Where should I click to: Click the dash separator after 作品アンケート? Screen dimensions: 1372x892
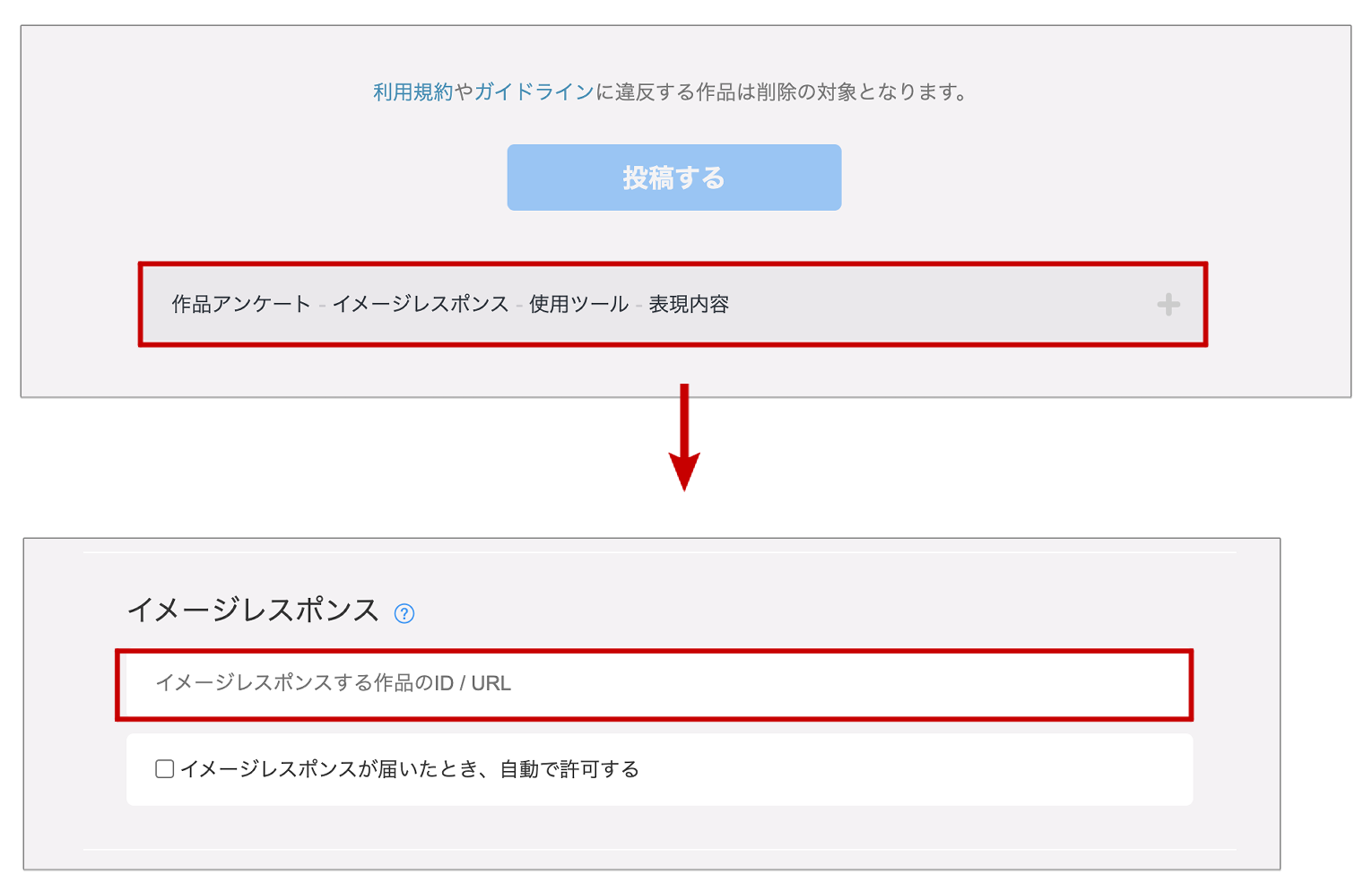[322, 306]
